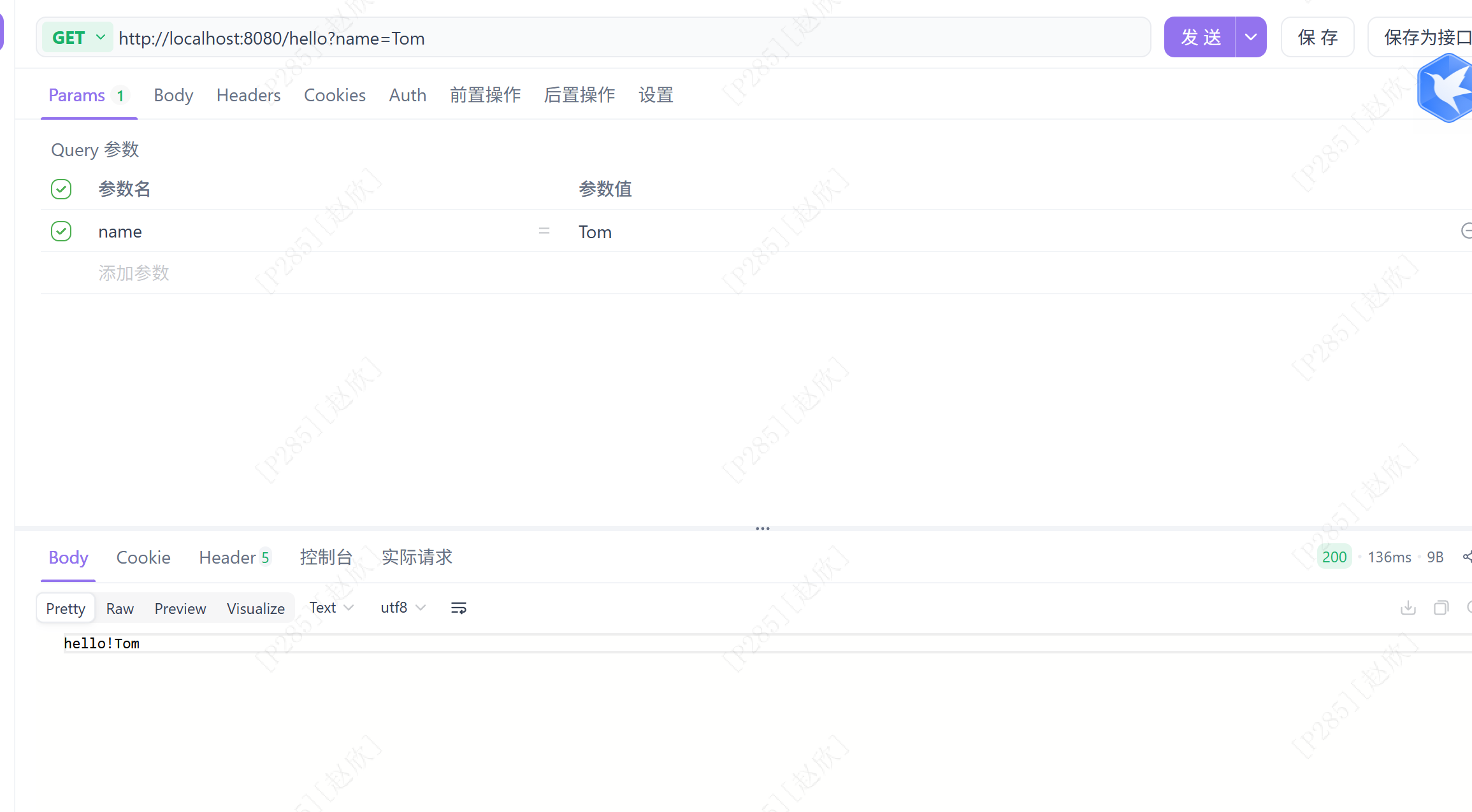Remove the name parameter row
1472x812 pixels.
coord(1466,231)
